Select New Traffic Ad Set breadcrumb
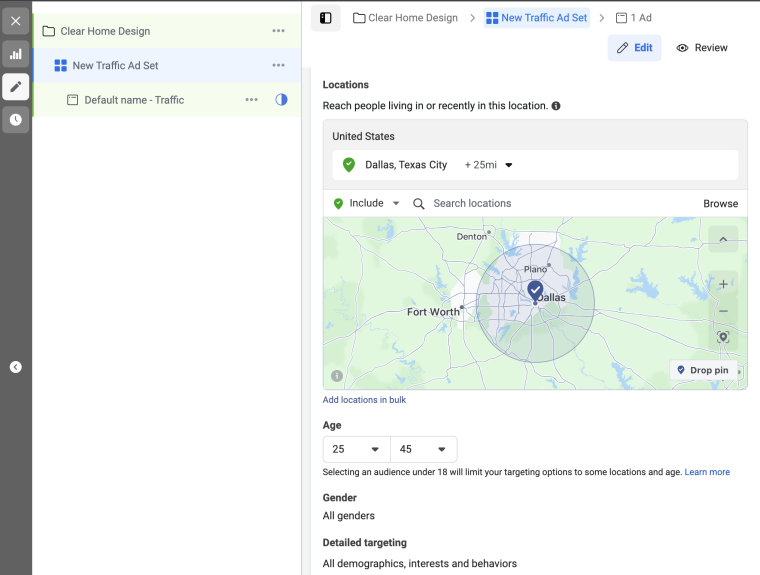 coord(537,18)
